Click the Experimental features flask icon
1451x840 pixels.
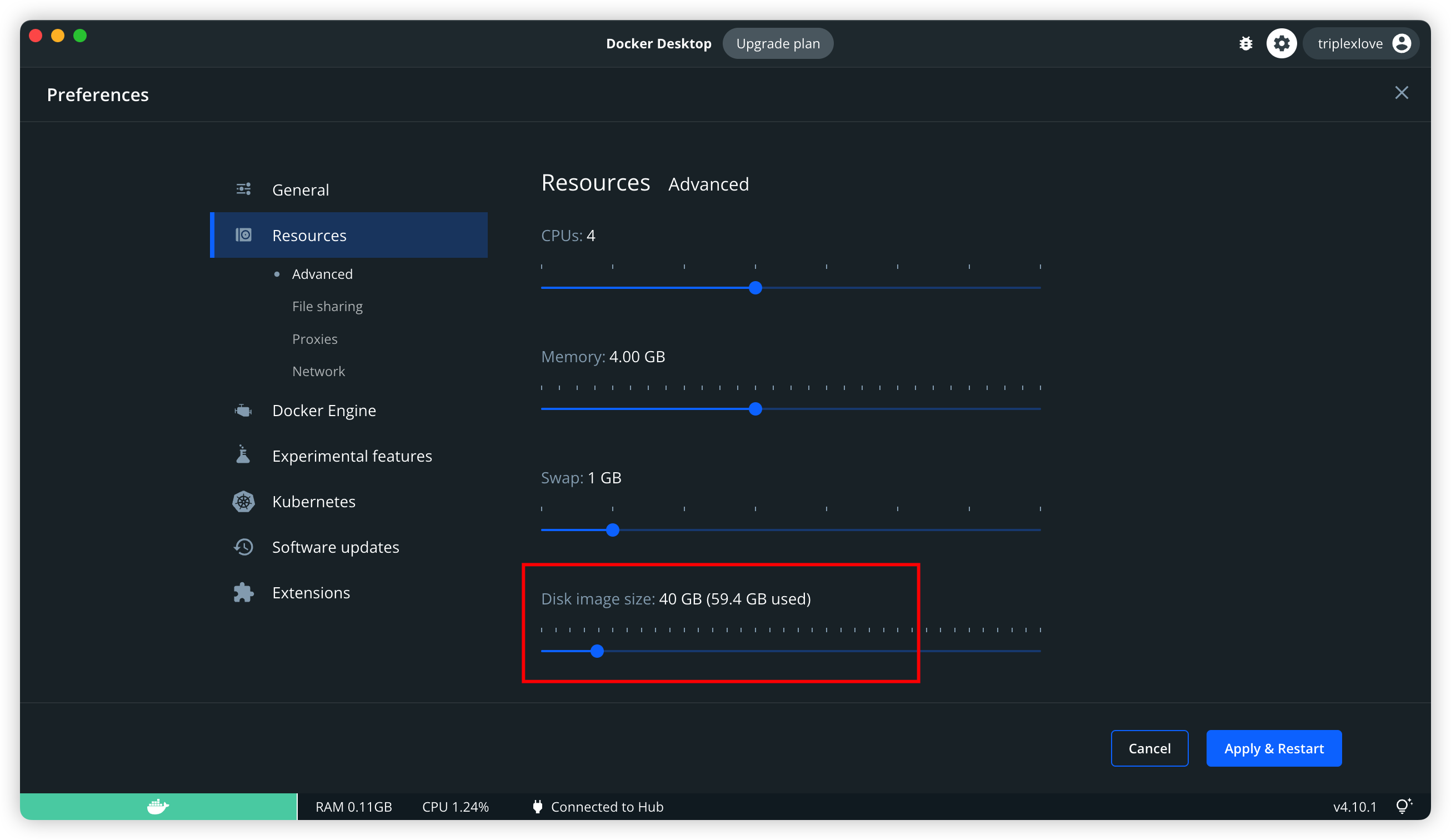[243, 454]
